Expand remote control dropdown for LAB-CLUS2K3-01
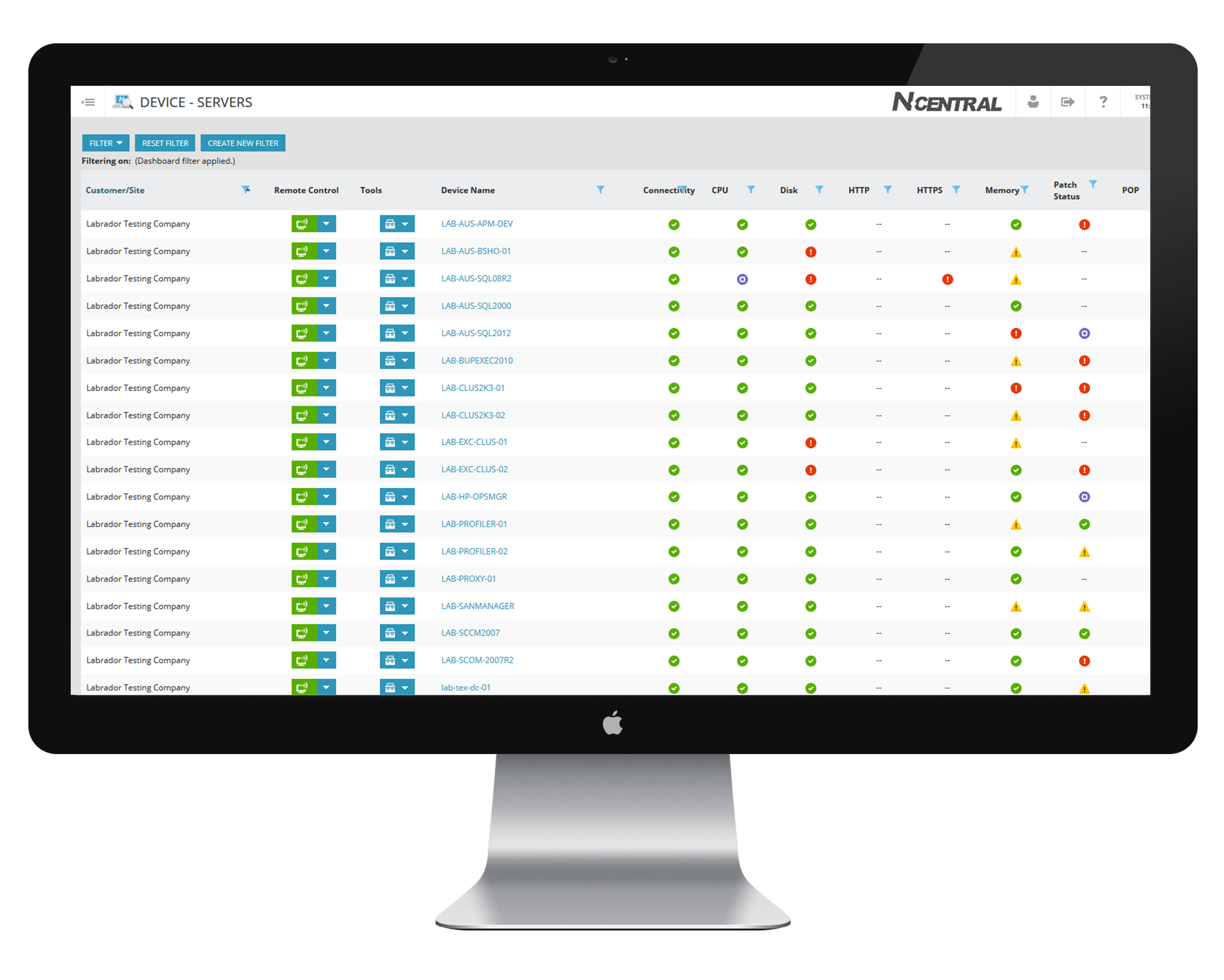The width and height of the screenshot is (1224, 980). tap(327, 388)
